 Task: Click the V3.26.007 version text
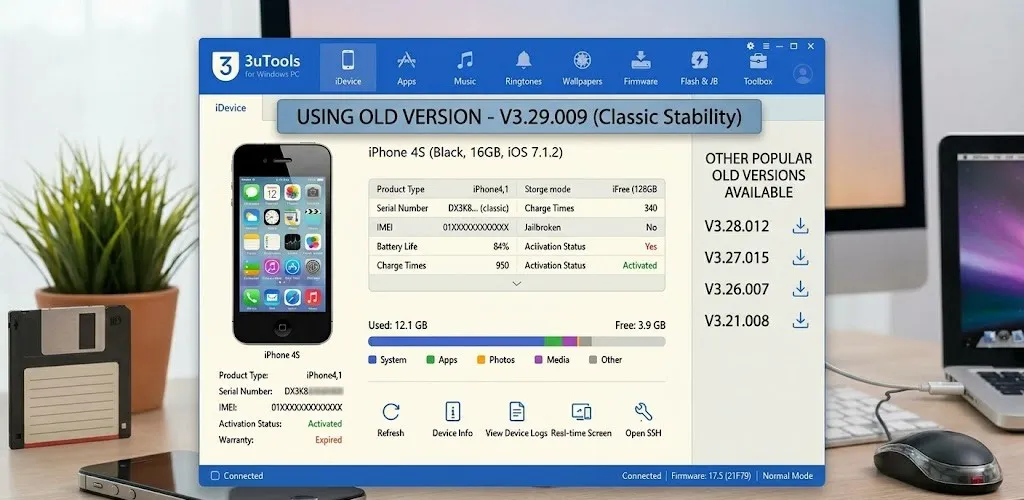click(x=737, y=289)
